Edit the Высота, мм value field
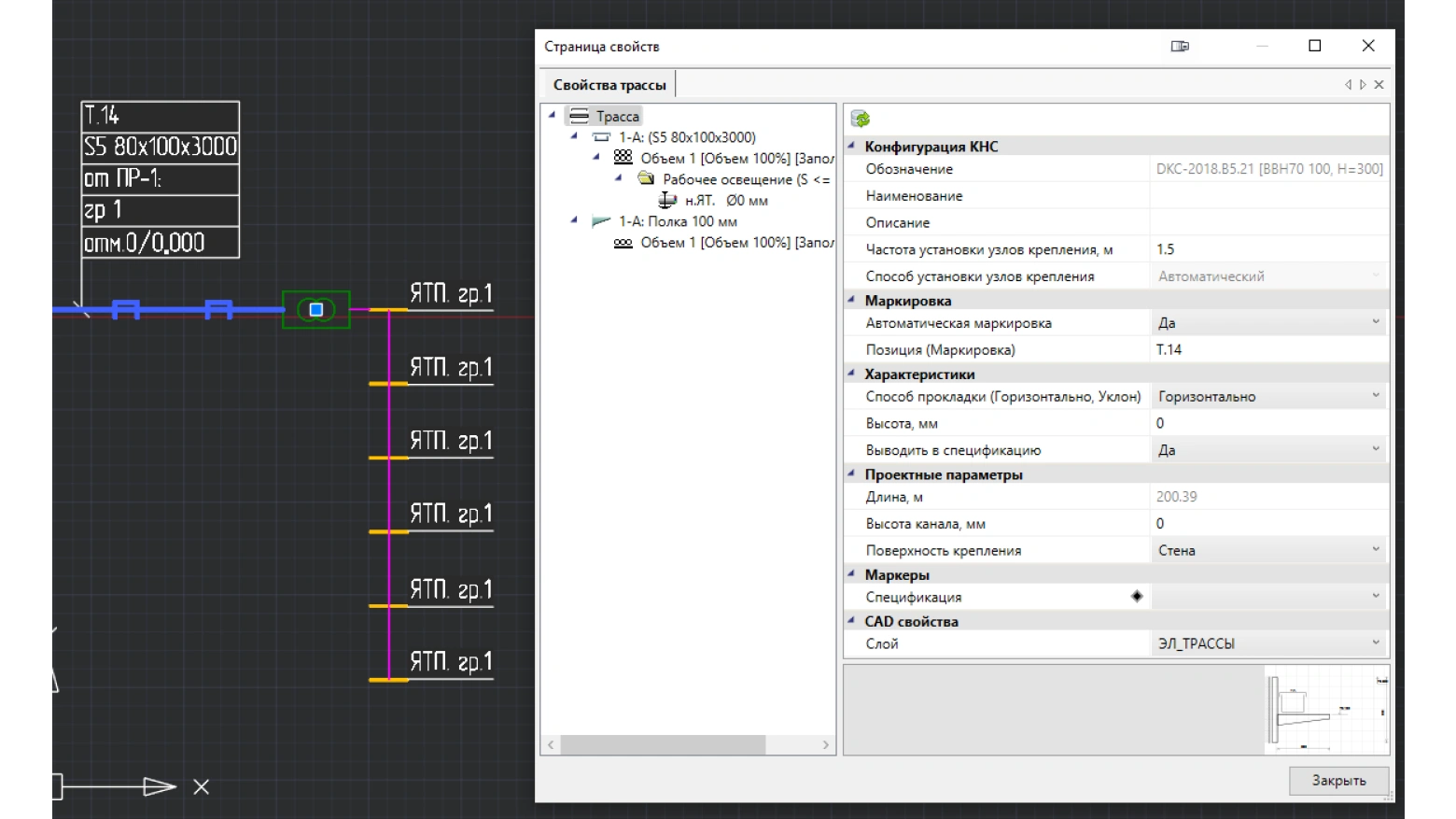 point(1269,423)
